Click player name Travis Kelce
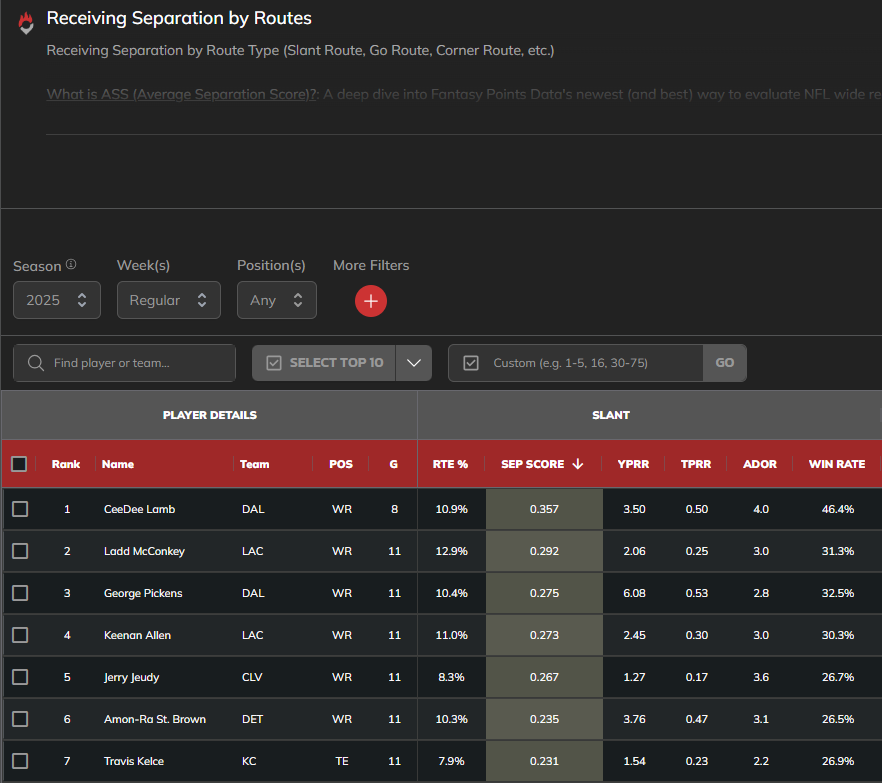The height and width of the screenshot is (783, 882). [x=134, y=761]
